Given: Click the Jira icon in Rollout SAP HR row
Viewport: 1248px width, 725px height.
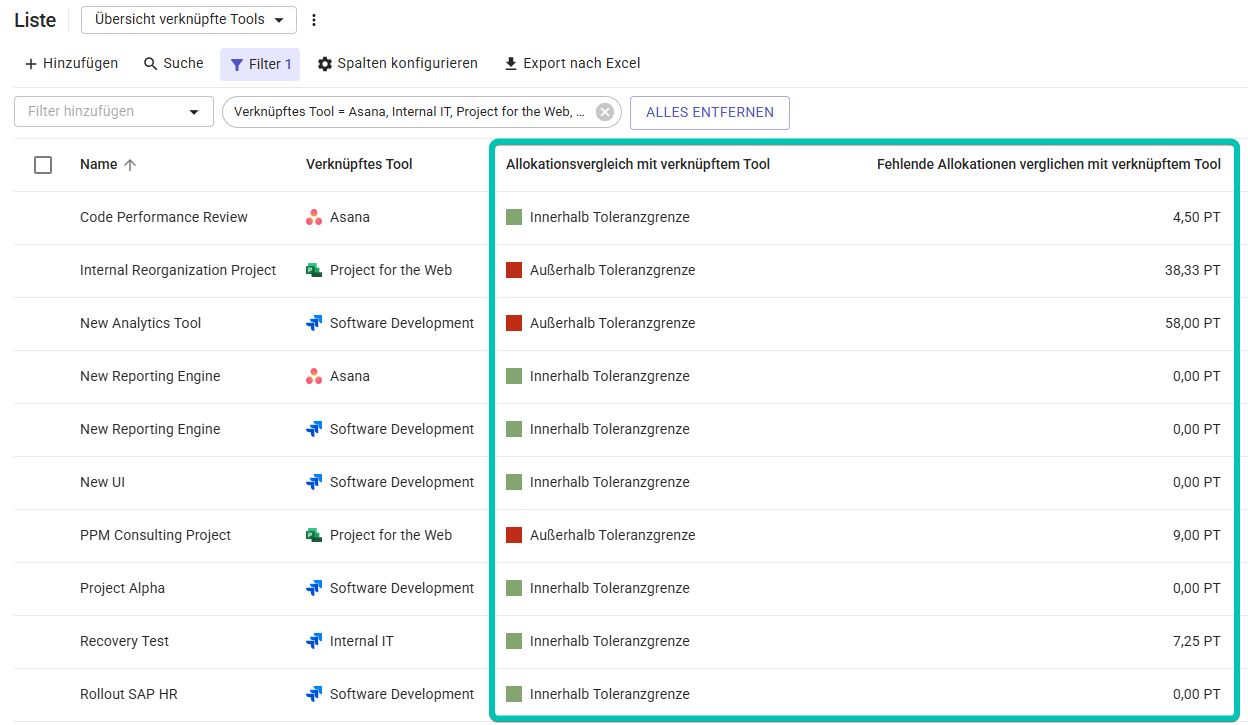Looking at the screenshot, I should (x=314, y=694).
